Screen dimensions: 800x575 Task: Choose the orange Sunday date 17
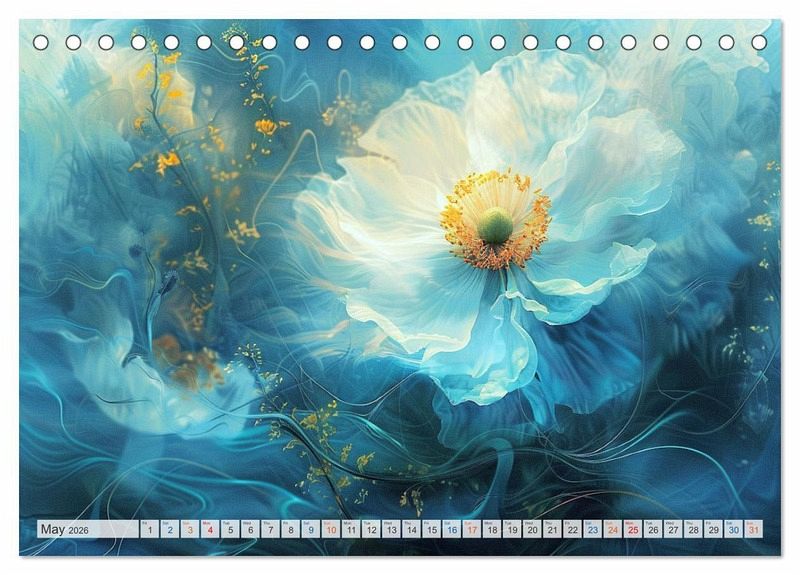click(x=472, y=529)
